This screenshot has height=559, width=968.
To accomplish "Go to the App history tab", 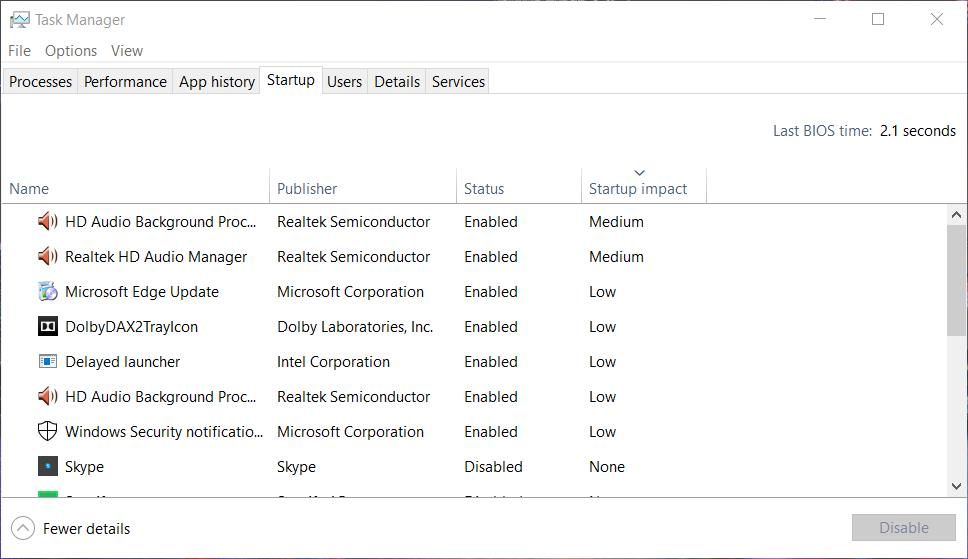I will (217, 82).
